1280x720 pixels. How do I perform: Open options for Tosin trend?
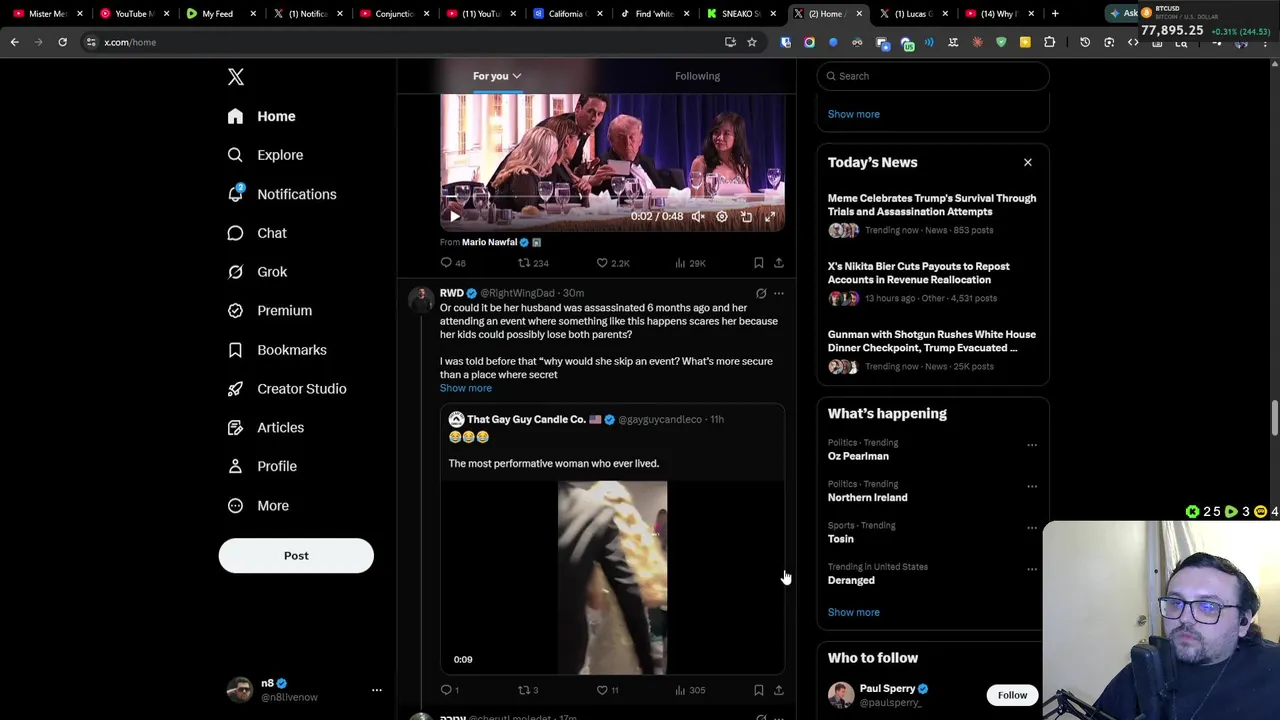coord(1032,528)
